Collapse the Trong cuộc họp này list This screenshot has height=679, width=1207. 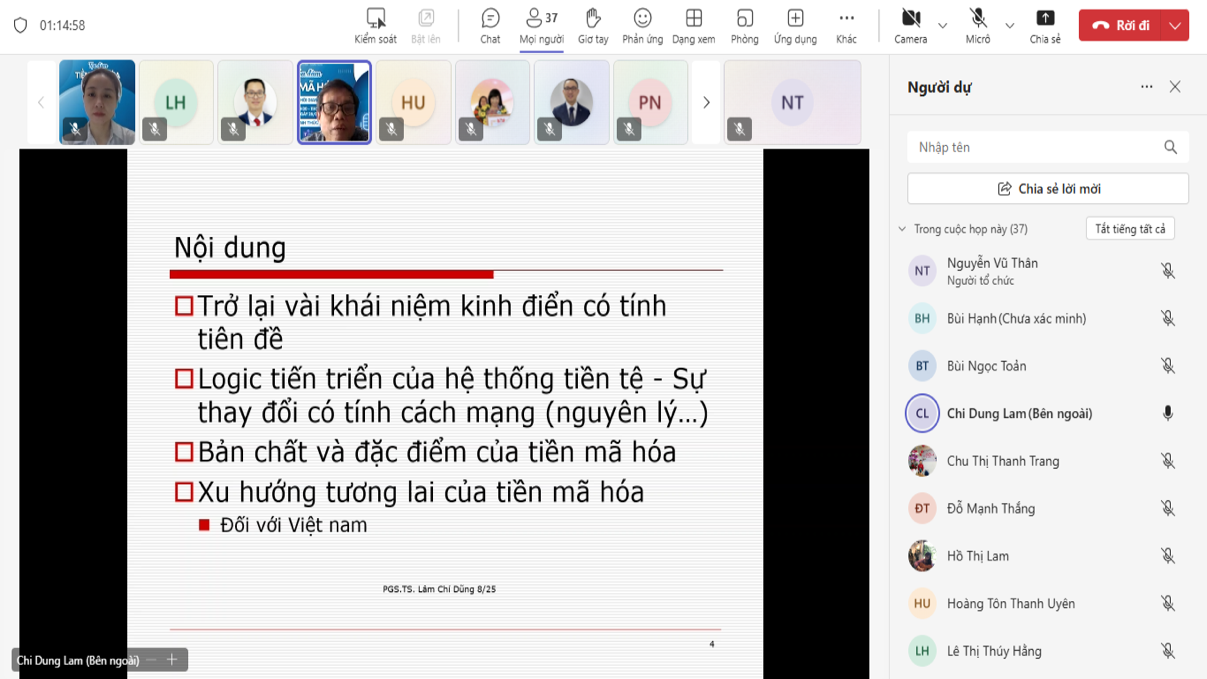(x=902, y=229)
